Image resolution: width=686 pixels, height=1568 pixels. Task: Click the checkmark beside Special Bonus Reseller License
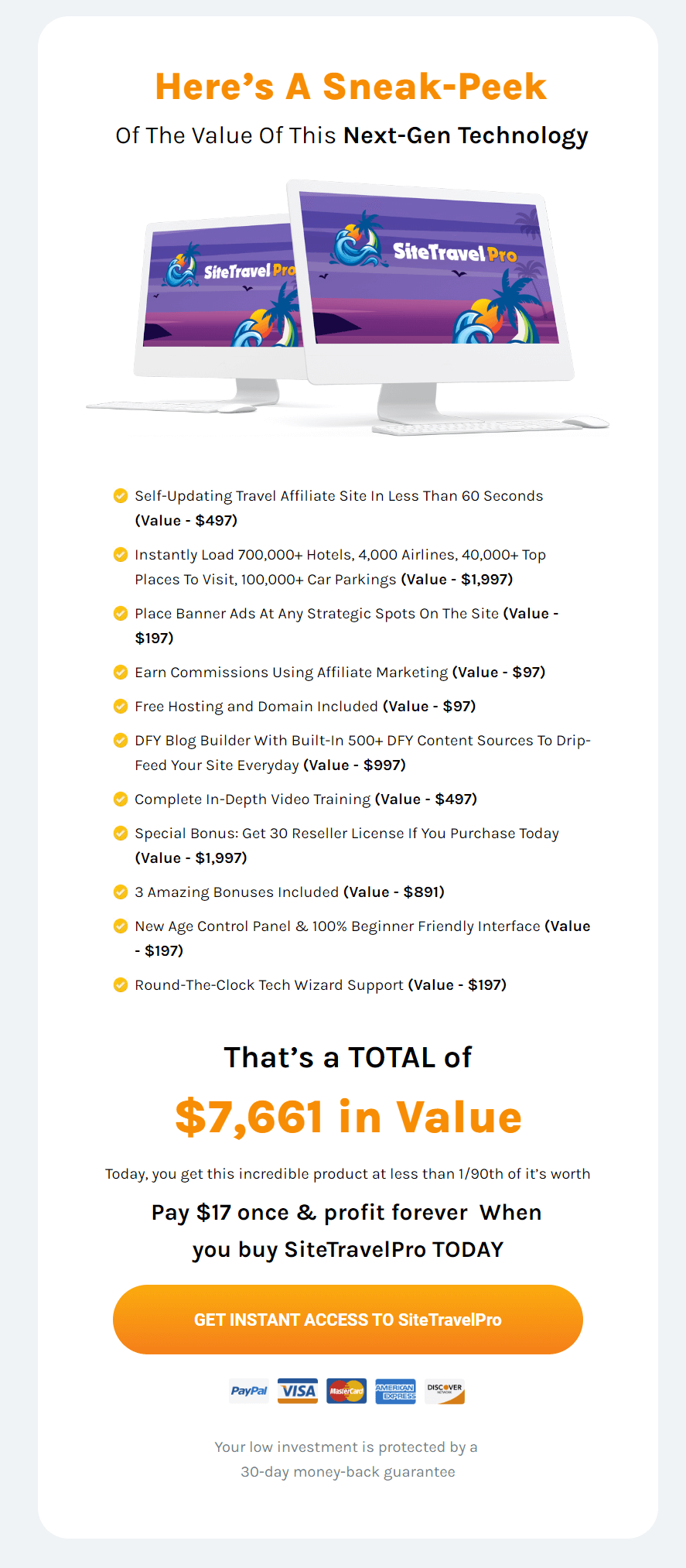coord(121,833)
